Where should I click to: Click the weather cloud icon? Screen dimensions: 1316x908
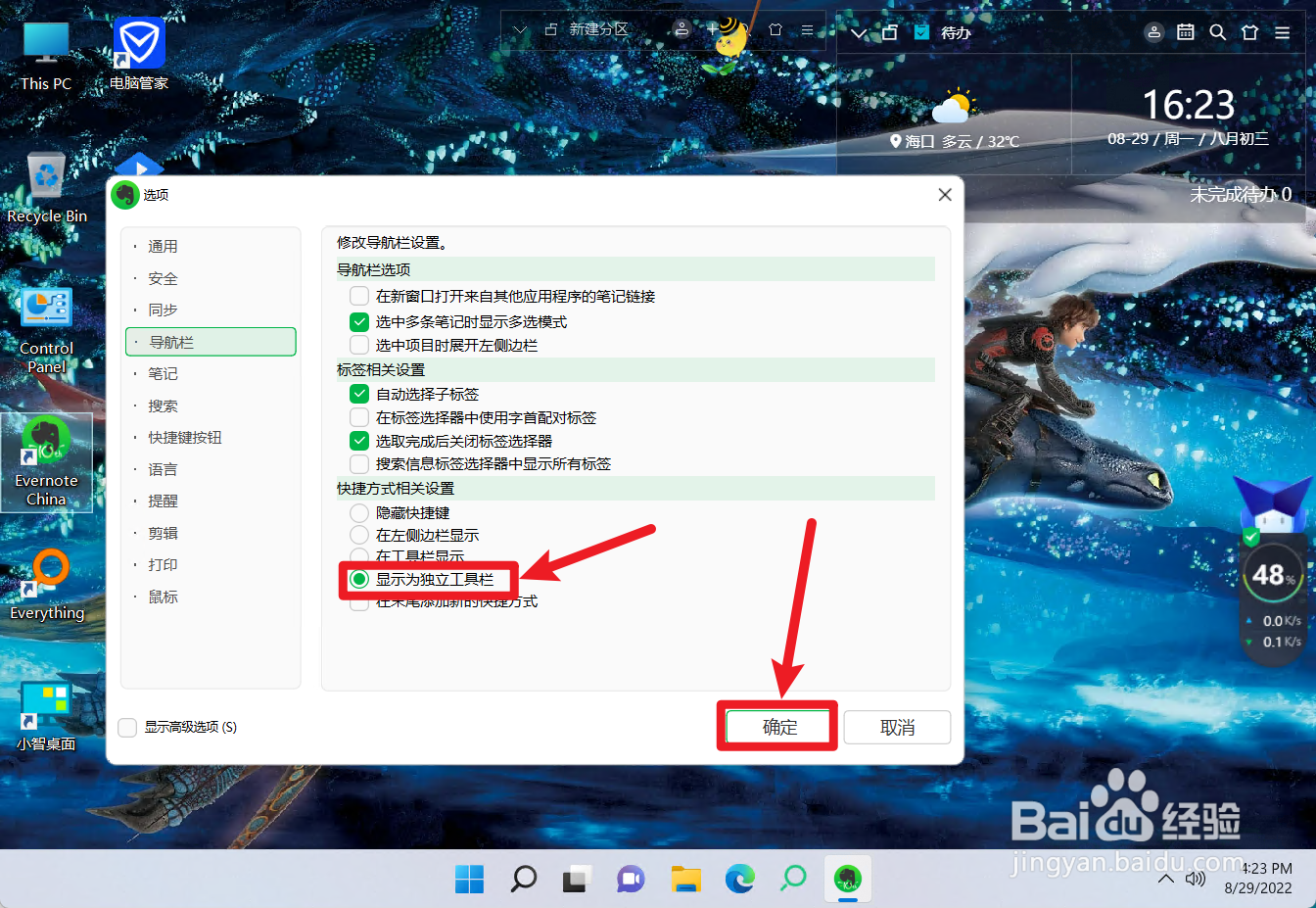coord(954,107)
